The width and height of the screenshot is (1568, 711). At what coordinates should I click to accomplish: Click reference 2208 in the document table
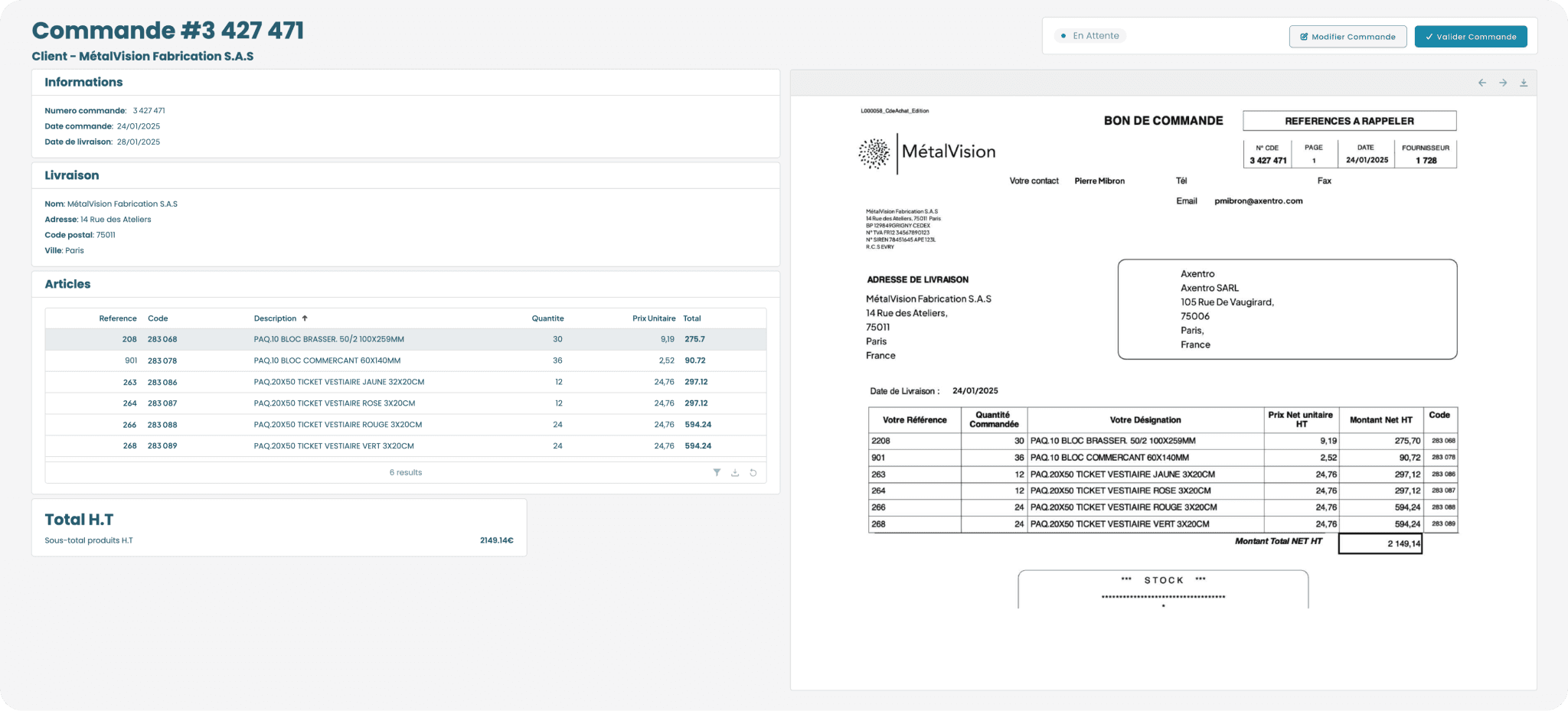pyautogui.click(x=880, y=441)
